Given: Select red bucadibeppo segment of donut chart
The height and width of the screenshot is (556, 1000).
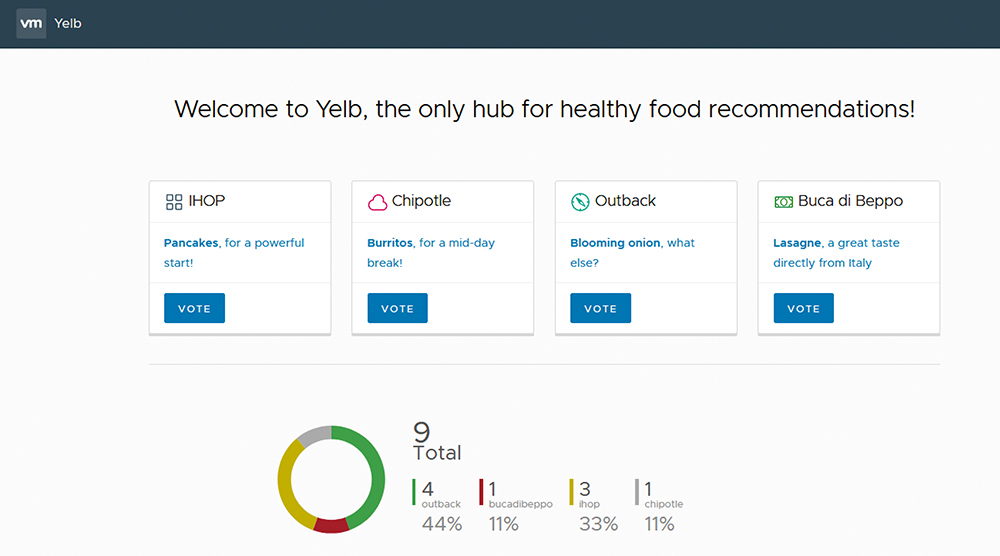Looking at the screenshot, I should pos(332,526).
